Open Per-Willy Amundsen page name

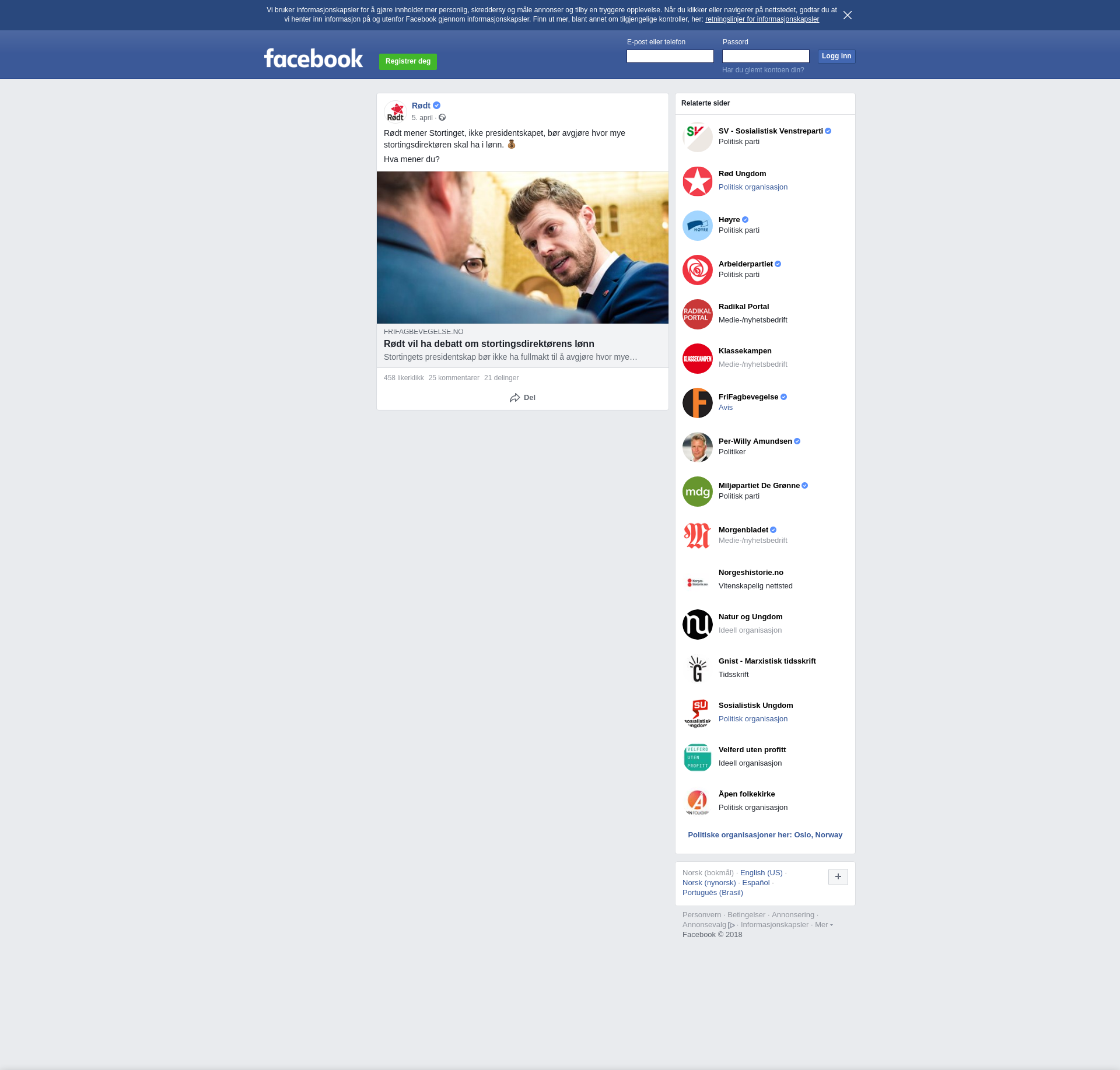point(755,441)
